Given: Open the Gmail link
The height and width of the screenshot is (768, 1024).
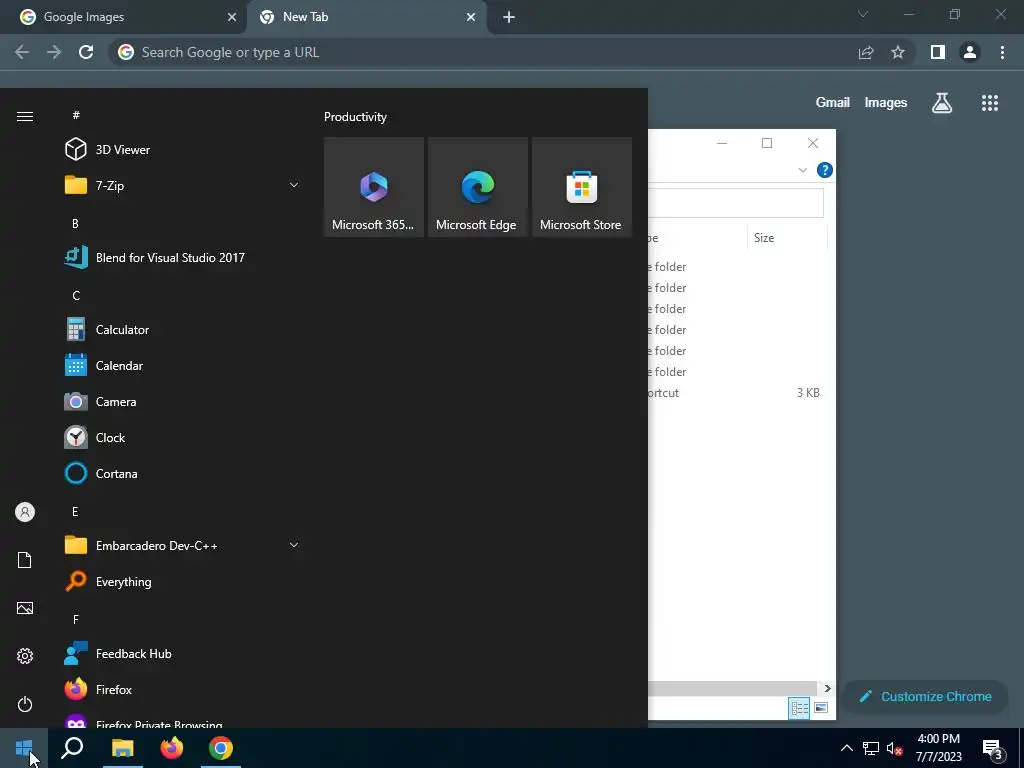Looking at the screenshot, I should click(833, 103).
